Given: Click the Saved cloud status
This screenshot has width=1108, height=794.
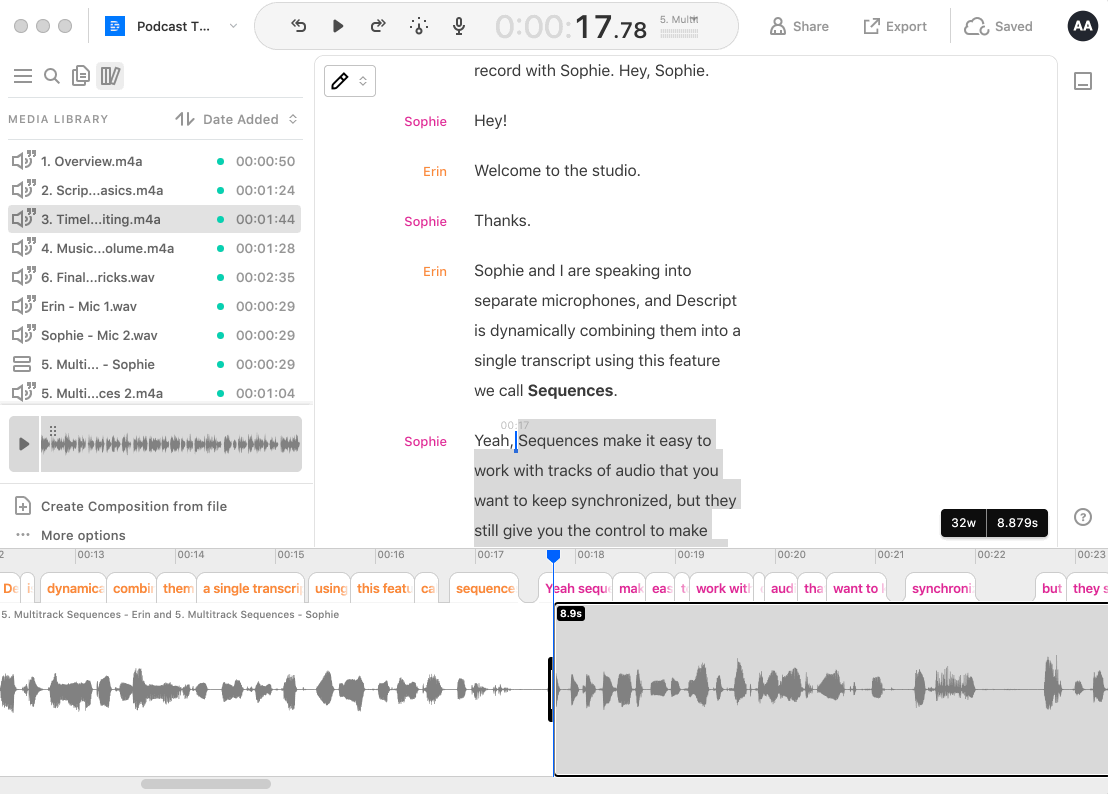Looking at the screenshot, I should pyautogui.click(x=998, y=26).
